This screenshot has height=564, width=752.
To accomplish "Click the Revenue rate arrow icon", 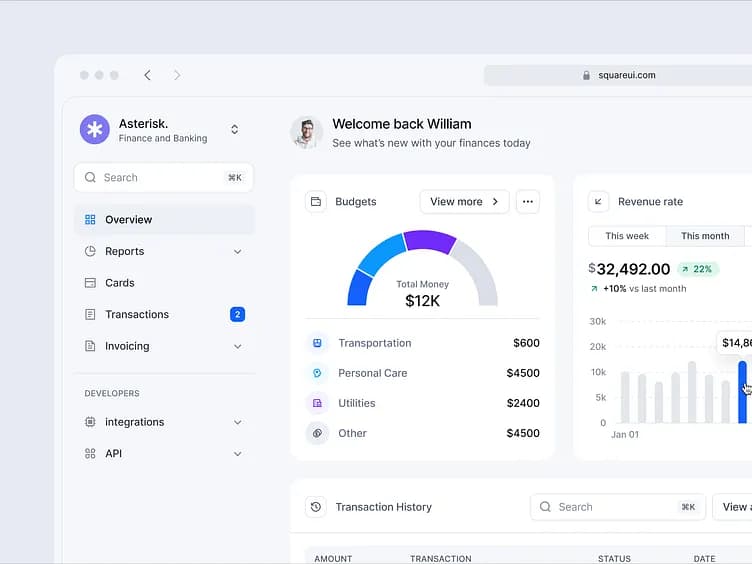I will point(599,201).
